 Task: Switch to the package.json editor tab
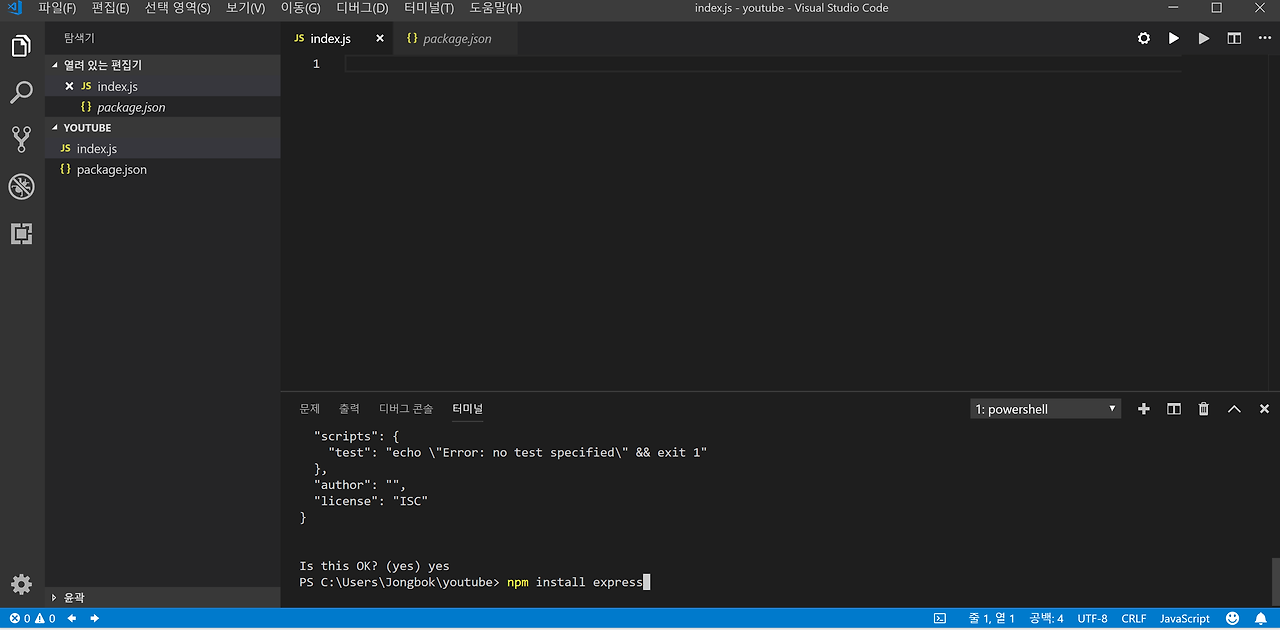pos(457,39)
